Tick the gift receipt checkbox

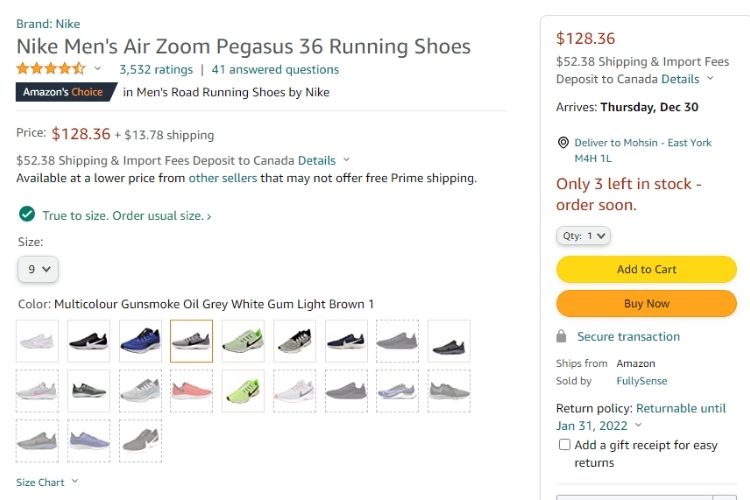tap(565, 445)
